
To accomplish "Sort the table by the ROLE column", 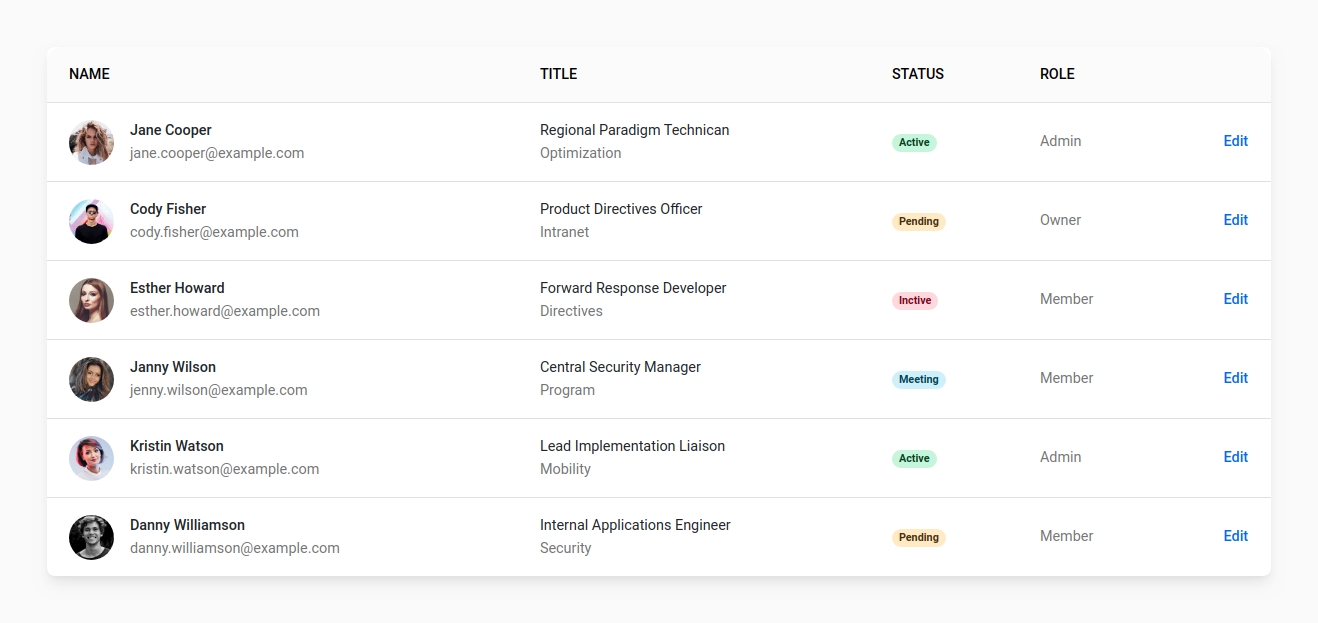I will [1057, 73].
